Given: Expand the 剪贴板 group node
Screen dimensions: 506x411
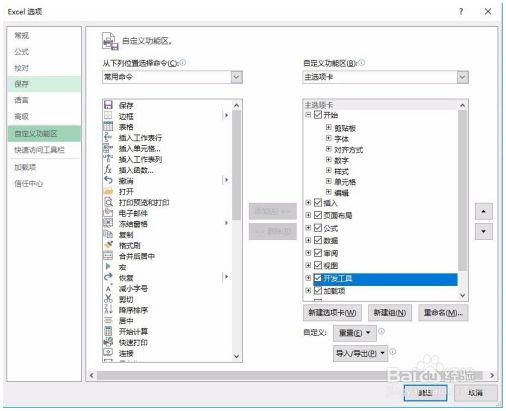Looking at the screenshot, I should 329,127.
